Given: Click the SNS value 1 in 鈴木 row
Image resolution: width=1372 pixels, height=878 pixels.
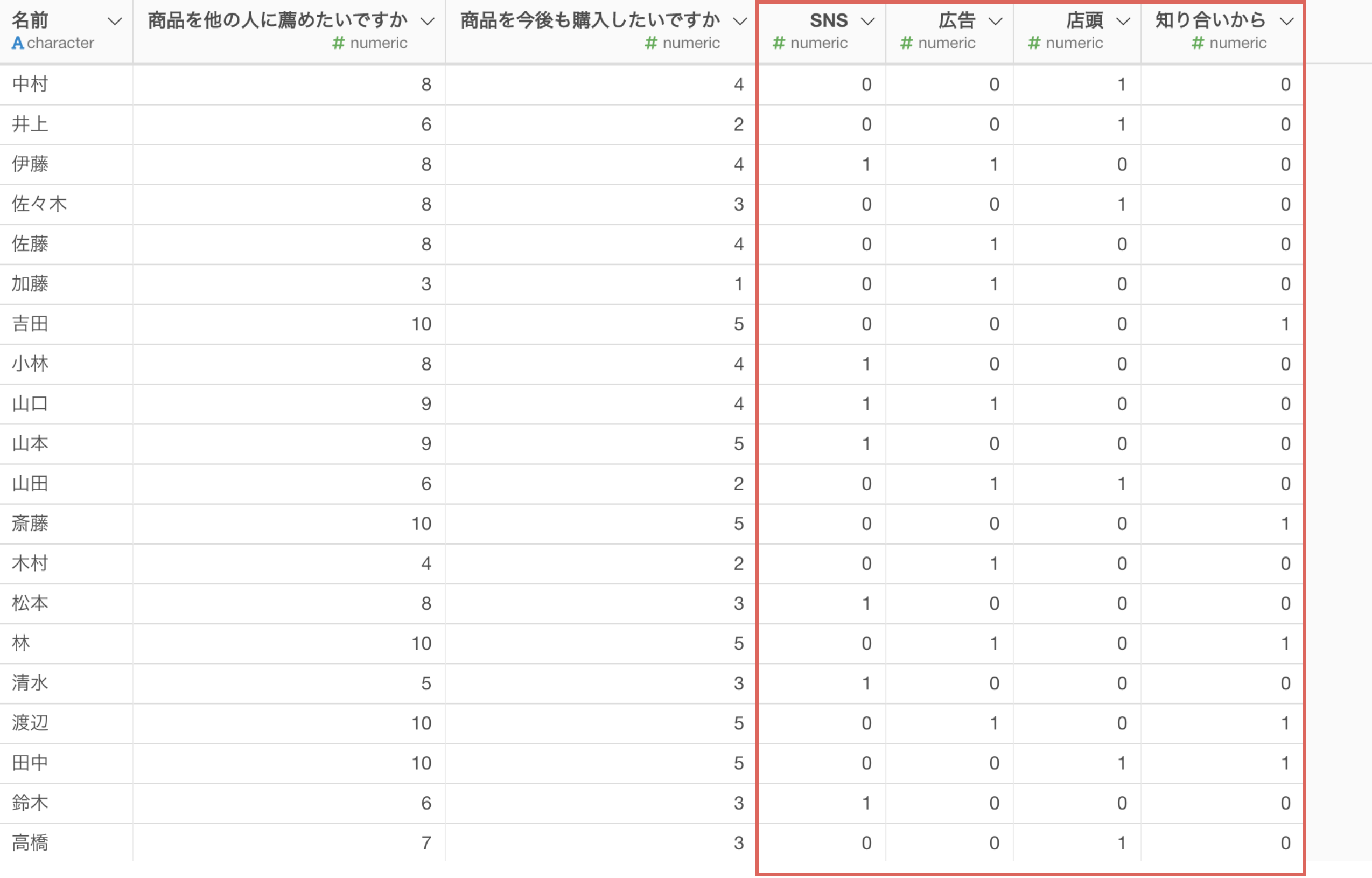Looking at the screenshot, I should (x=866, y=803).
